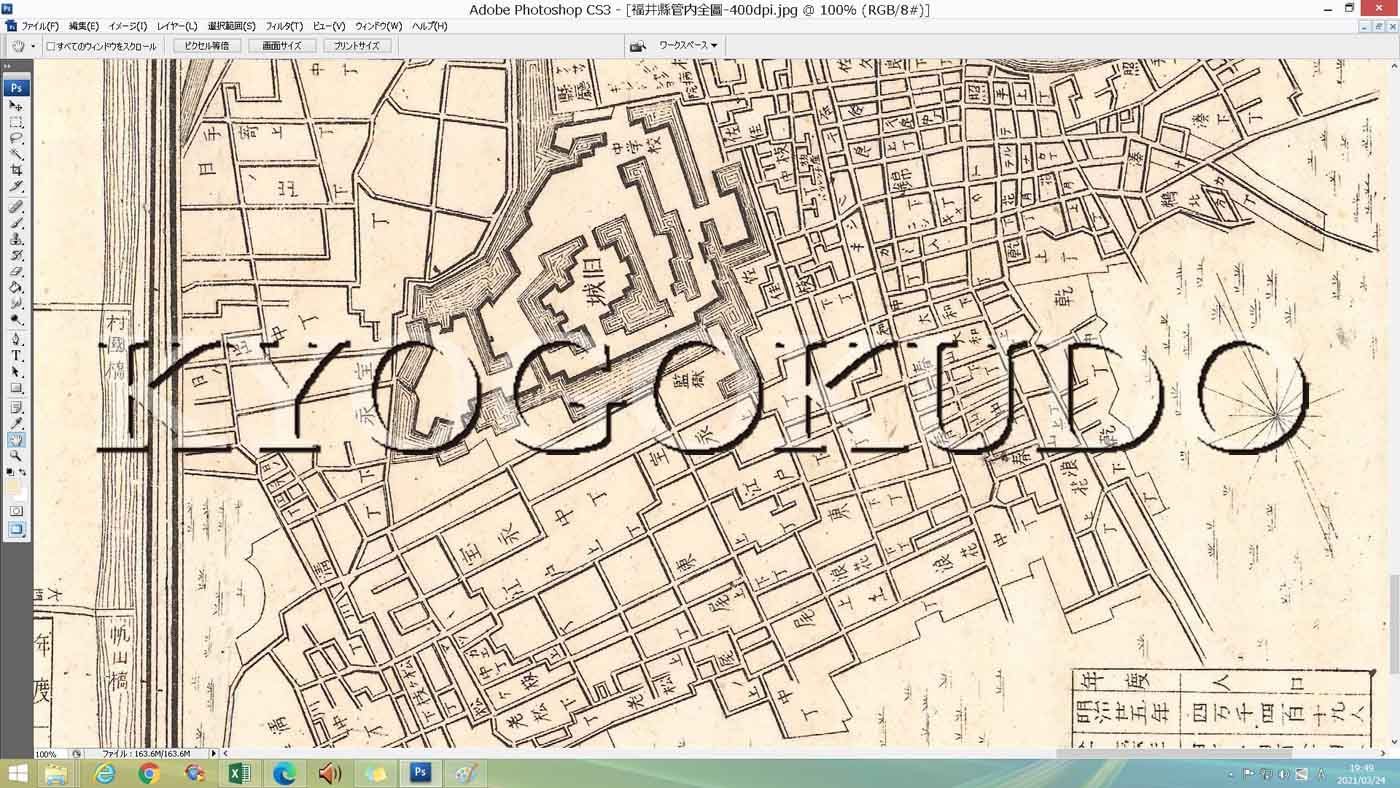Click the vertical scrollbar thumb

[x=1394, y=623]
